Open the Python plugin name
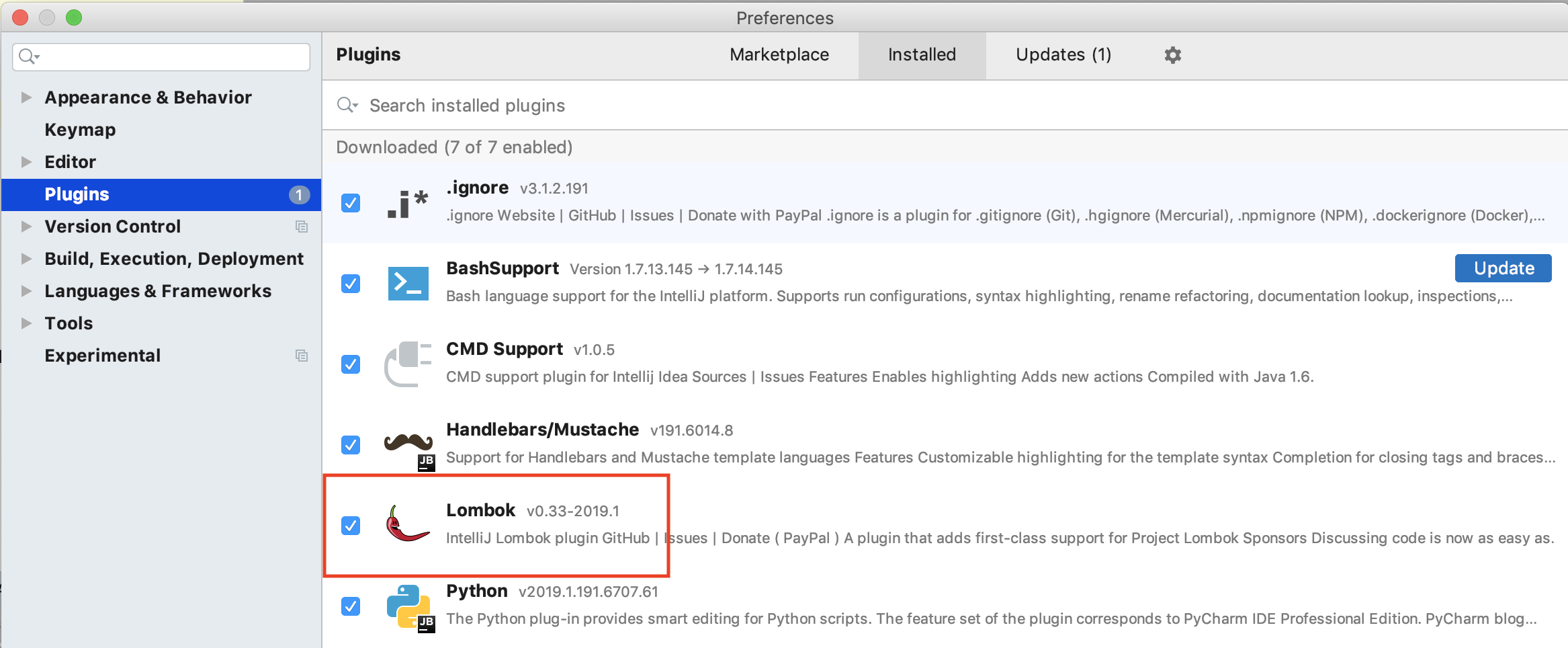This screenshot has width=1568, height=648. tap(477, 591)
